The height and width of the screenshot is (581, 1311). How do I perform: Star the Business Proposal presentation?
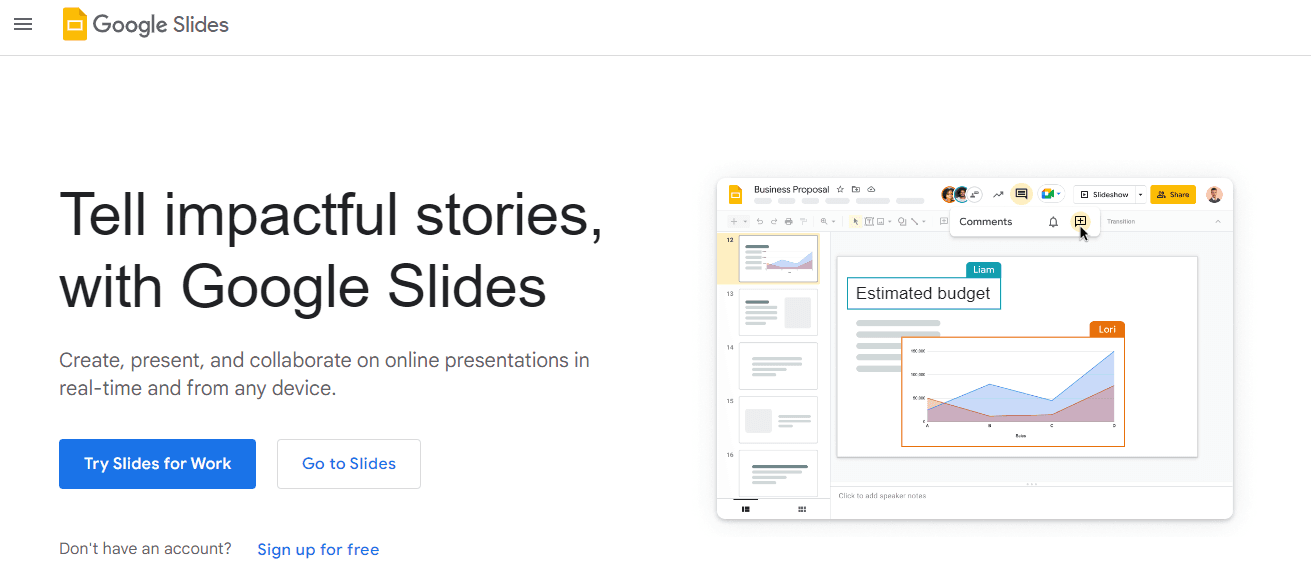point(840,189)
